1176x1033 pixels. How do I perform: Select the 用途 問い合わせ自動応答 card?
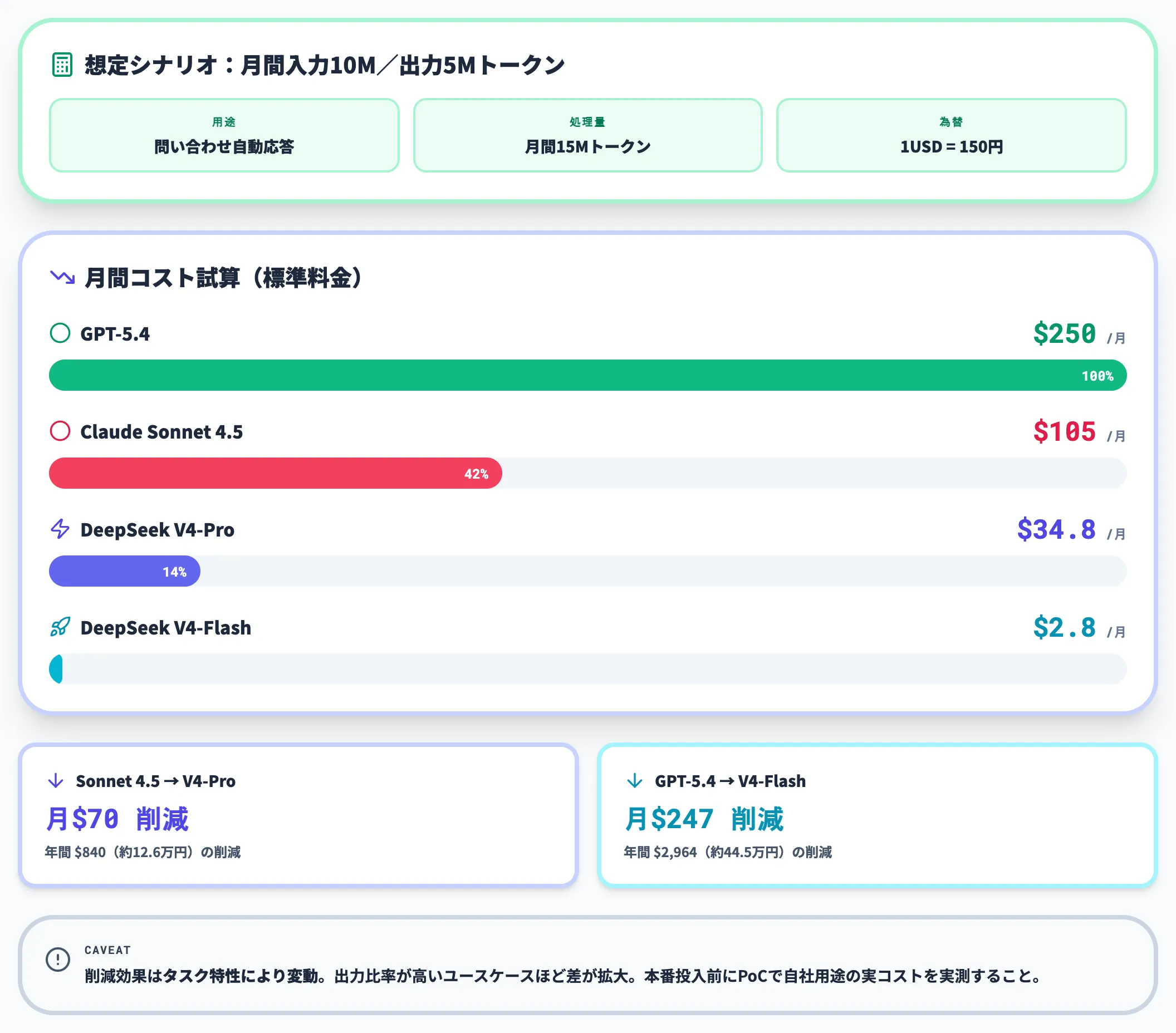(x=224, y=135)
